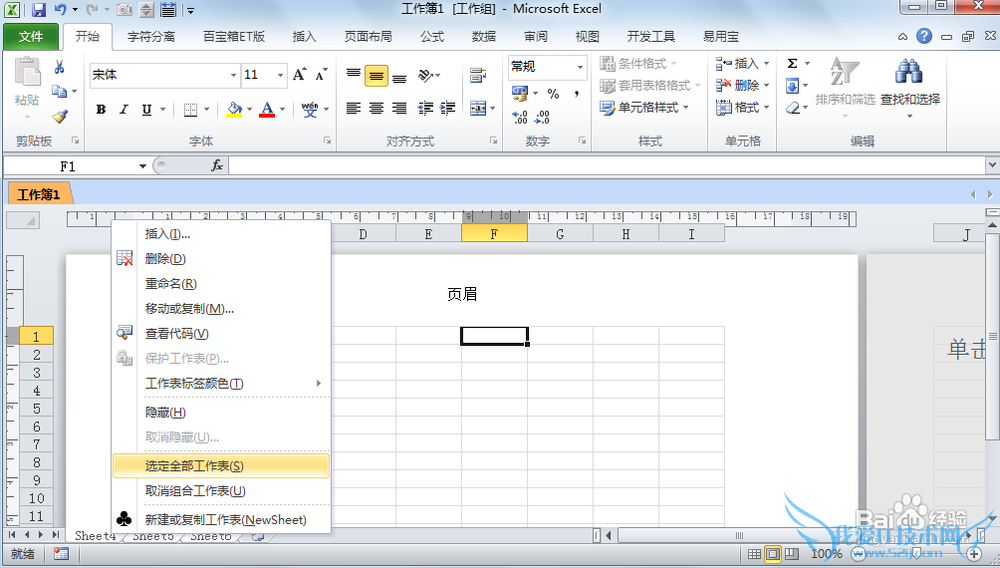Choose 移动或复制(M)... menu item
The width and height of the screenshot is (1000, 568).
click(x=221, y=309)
